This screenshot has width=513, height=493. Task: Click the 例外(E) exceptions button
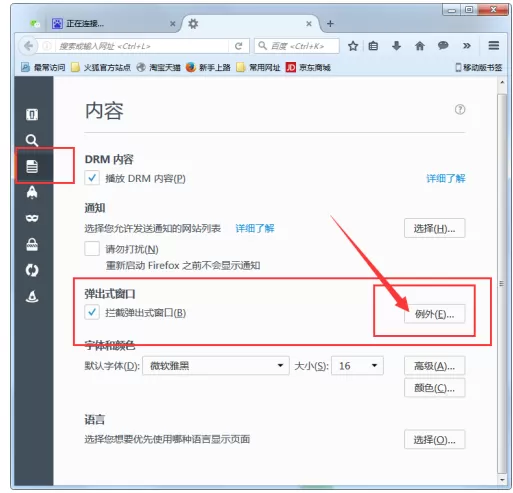434,314
